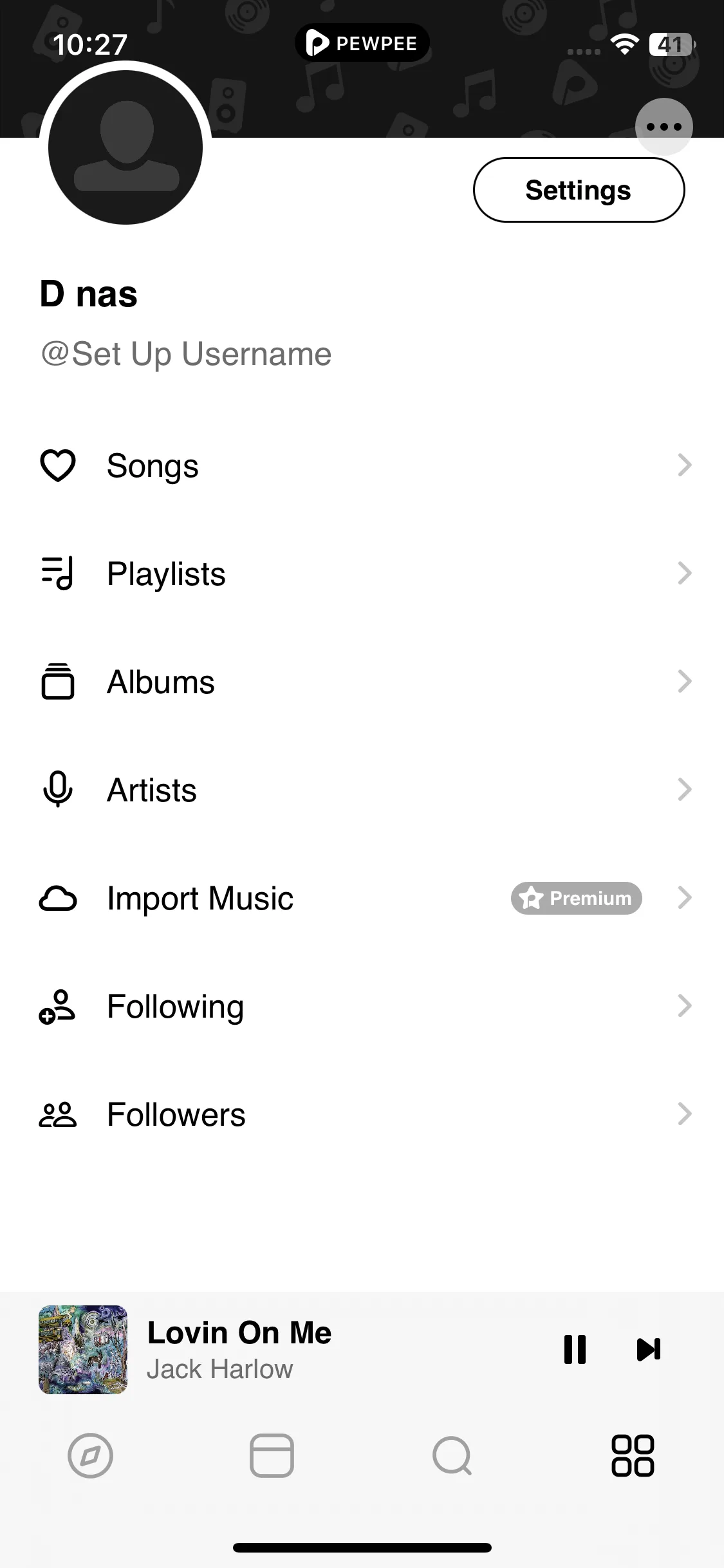Expand the Playlists row chevron
724x1568 pixels.
[685, 573]
